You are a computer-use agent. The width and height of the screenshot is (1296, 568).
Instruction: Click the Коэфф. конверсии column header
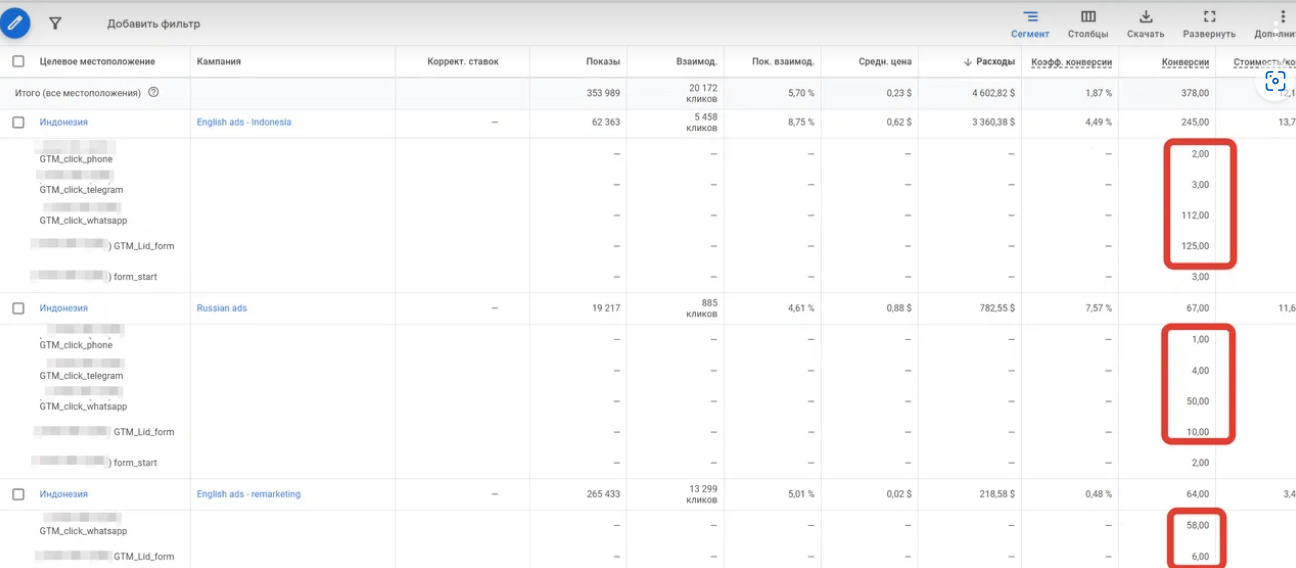pyautogui.click(x=1071, y=62)
